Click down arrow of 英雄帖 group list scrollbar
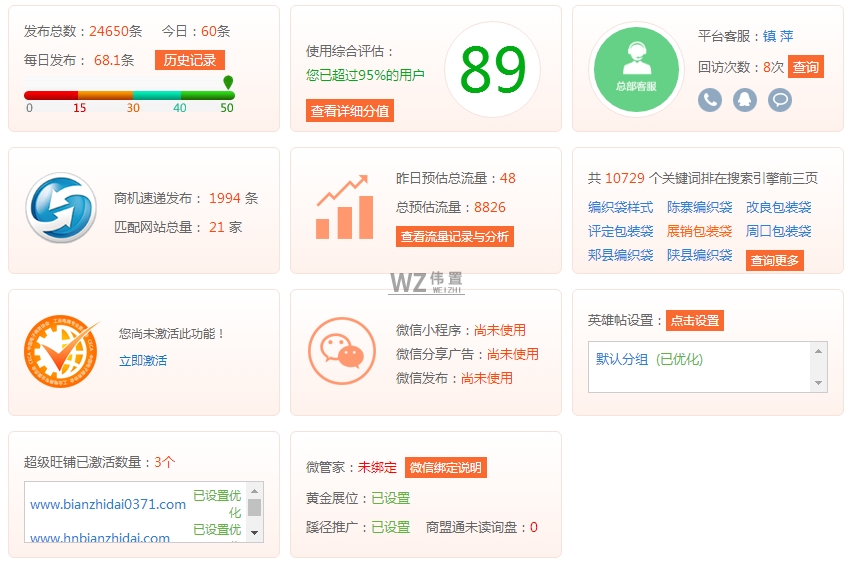This screenshot has height=568, width=852. pos(818,383)
